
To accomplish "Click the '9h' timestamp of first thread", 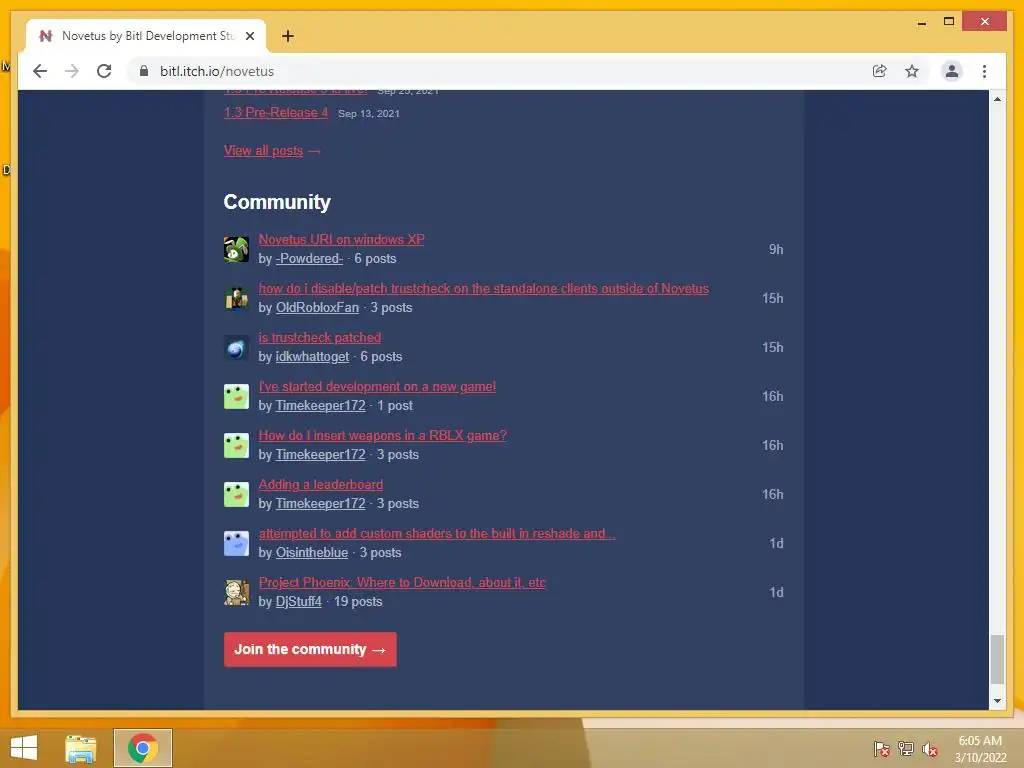I will pos(776,249).
